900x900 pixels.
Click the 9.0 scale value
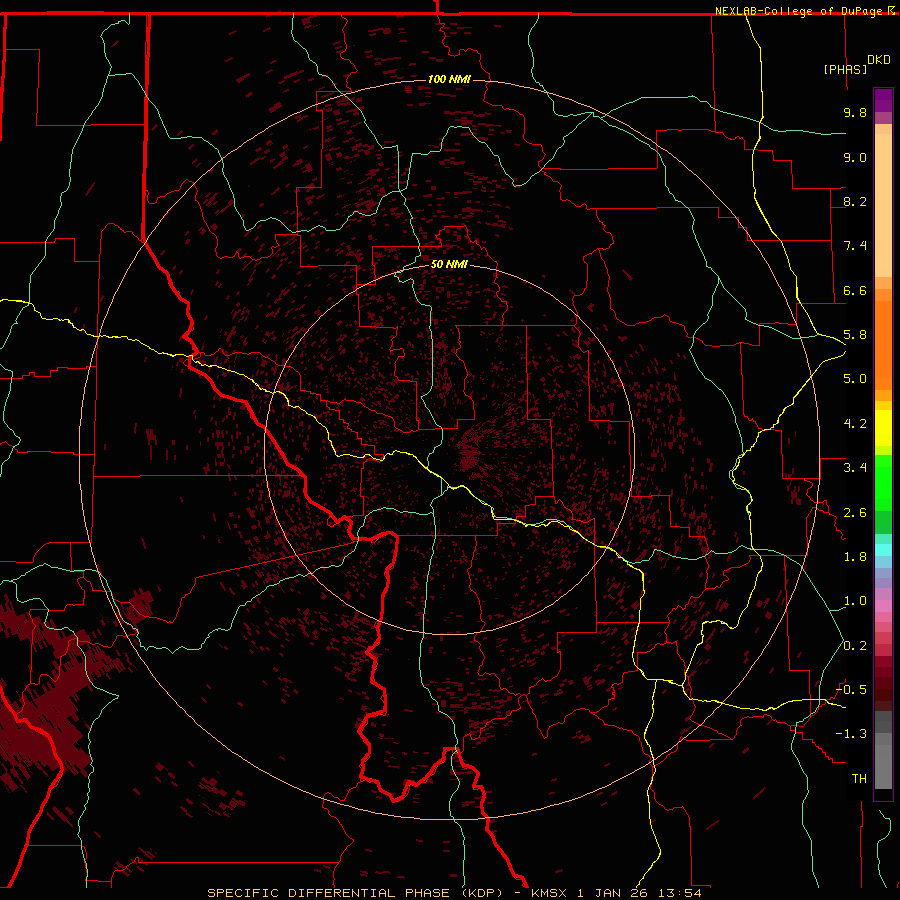(x=855, y=157)
